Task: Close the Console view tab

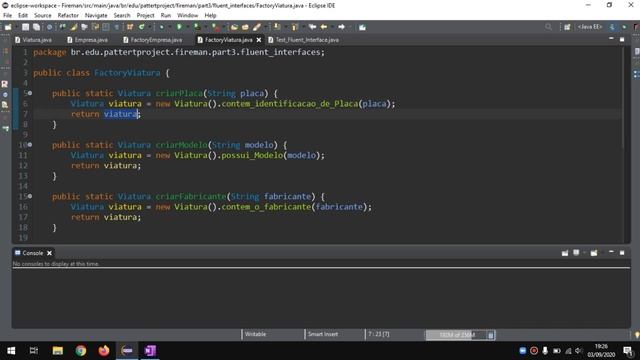Action: point(49,253)
